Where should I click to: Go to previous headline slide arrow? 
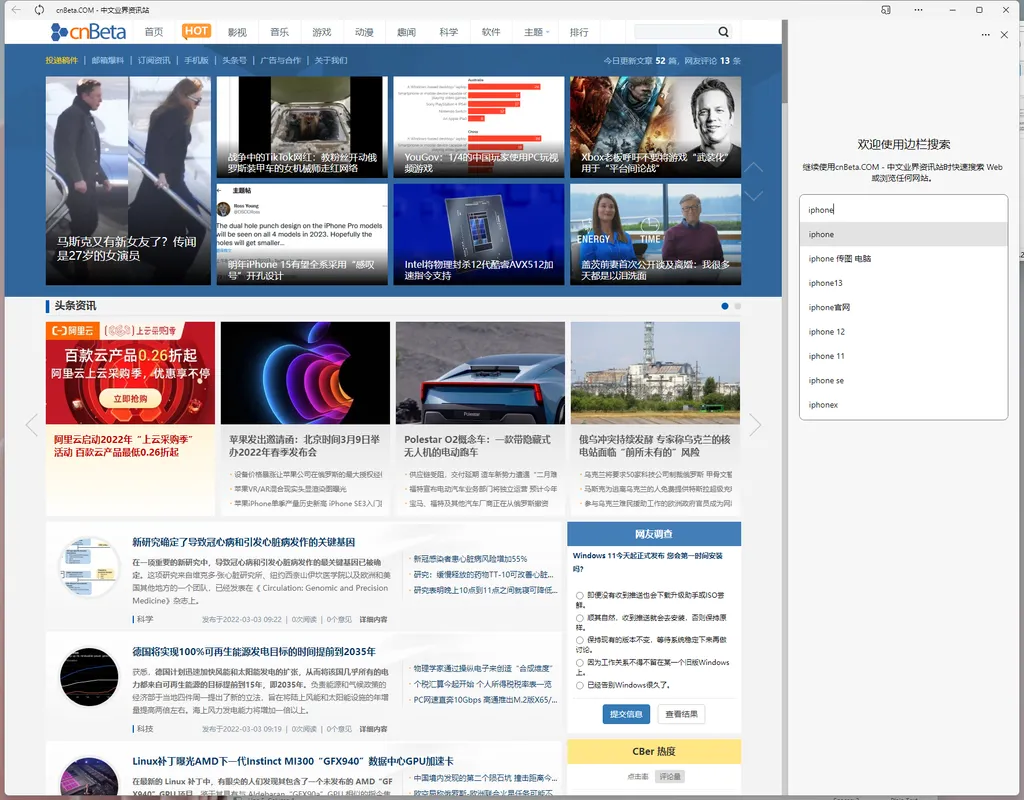point(31,425)
